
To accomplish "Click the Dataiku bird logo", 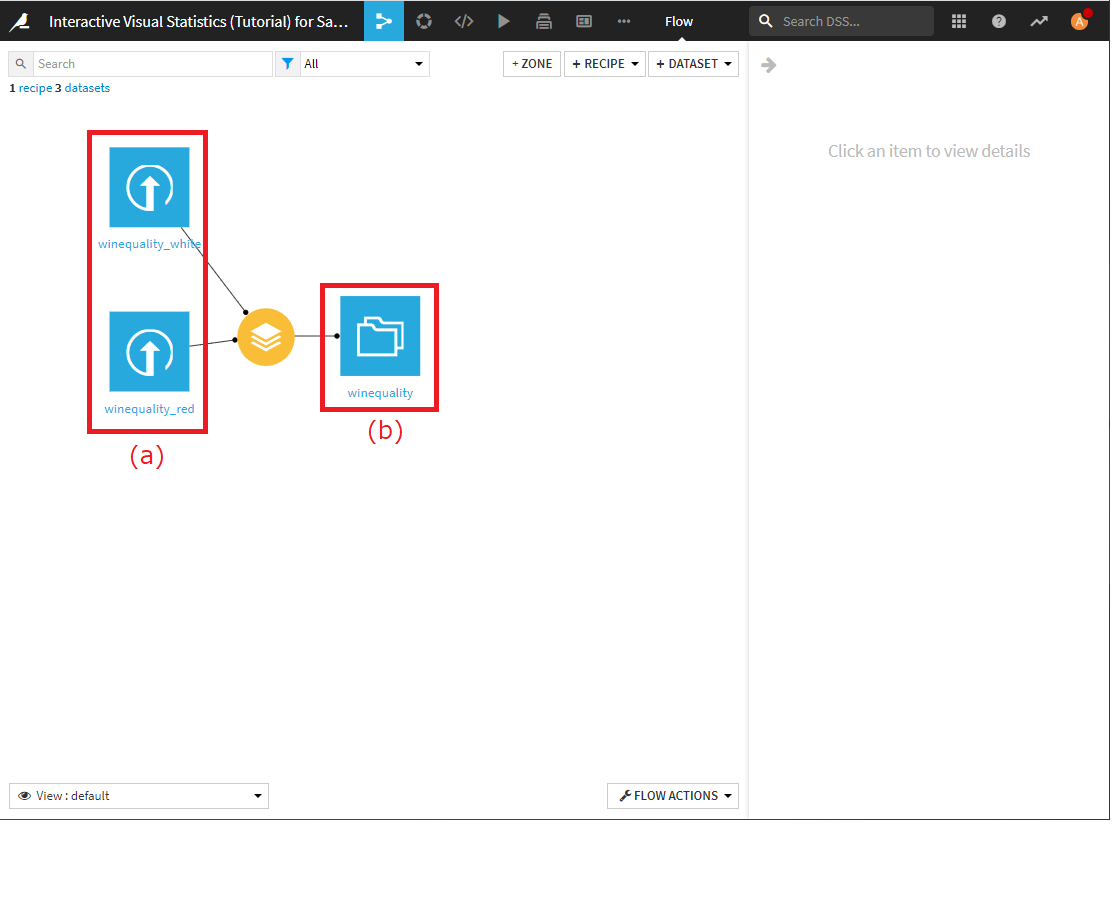I will [20, 21].
